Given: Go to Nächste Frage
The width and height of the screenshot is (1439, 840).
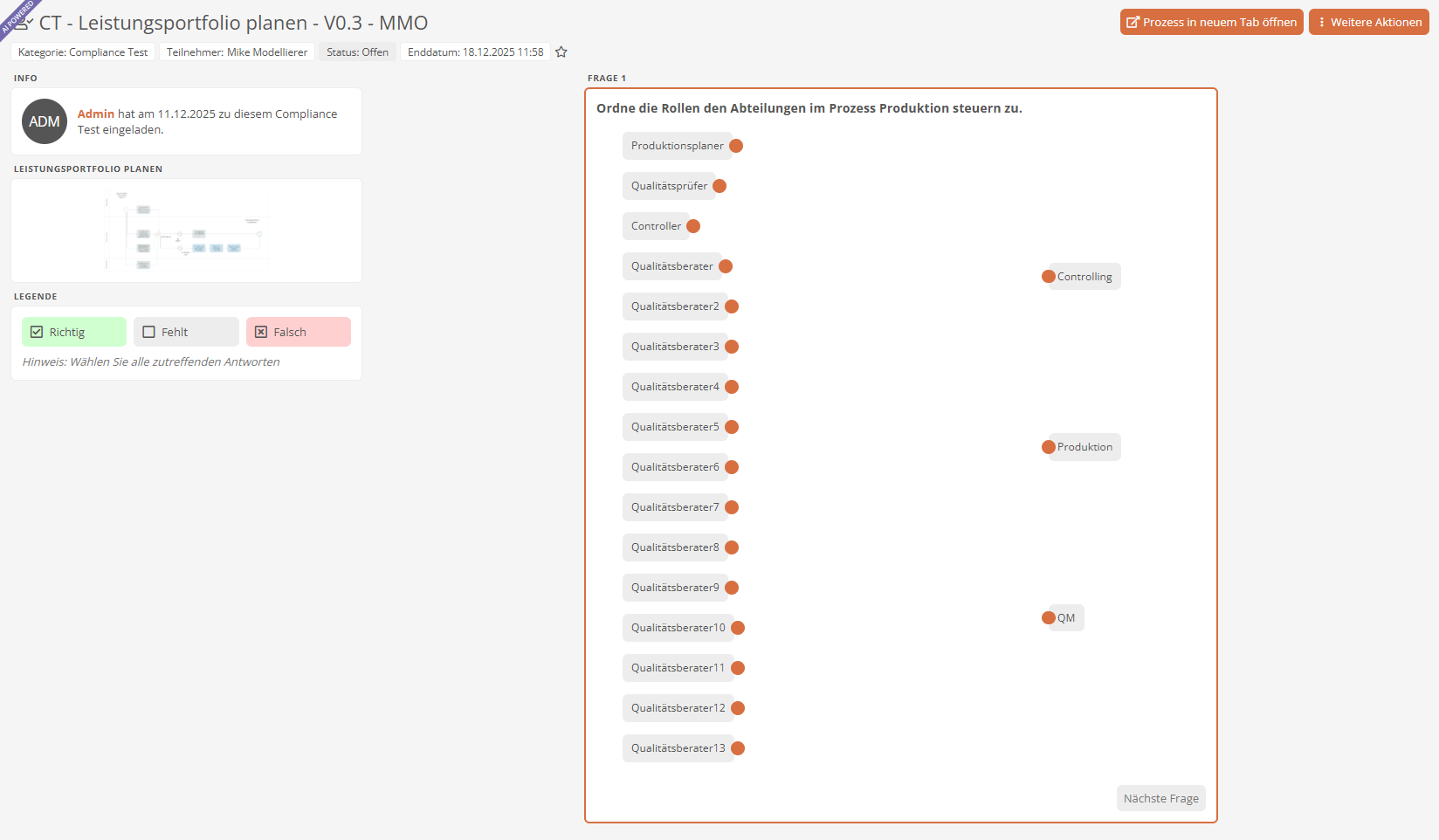Looking at the screenshot, I should [x=1161, y=798].
